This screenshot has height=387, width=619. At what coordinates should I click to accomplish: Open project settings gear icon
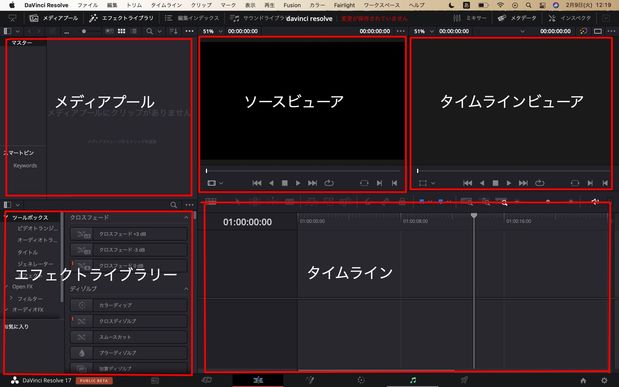(x=604, y=381)
